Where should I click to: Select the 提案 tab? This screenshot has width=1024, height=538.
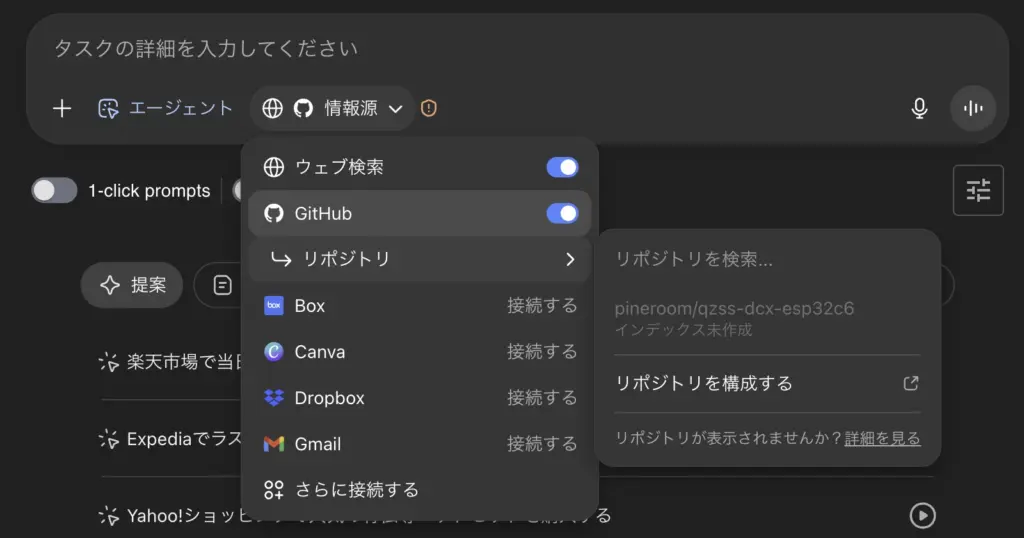(133, 286)
